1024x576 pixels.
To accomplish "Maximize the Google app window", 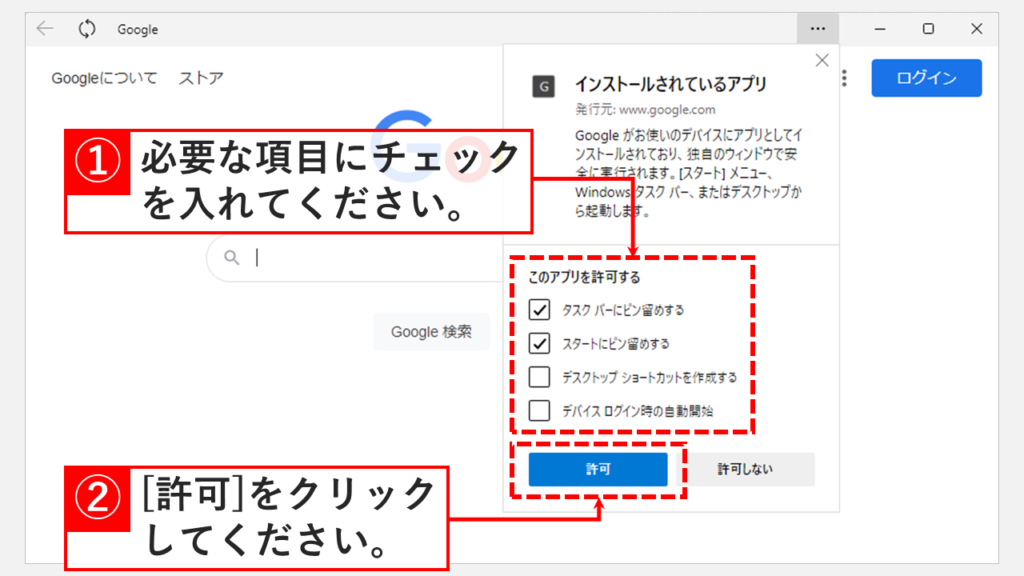I will [928, 29].
